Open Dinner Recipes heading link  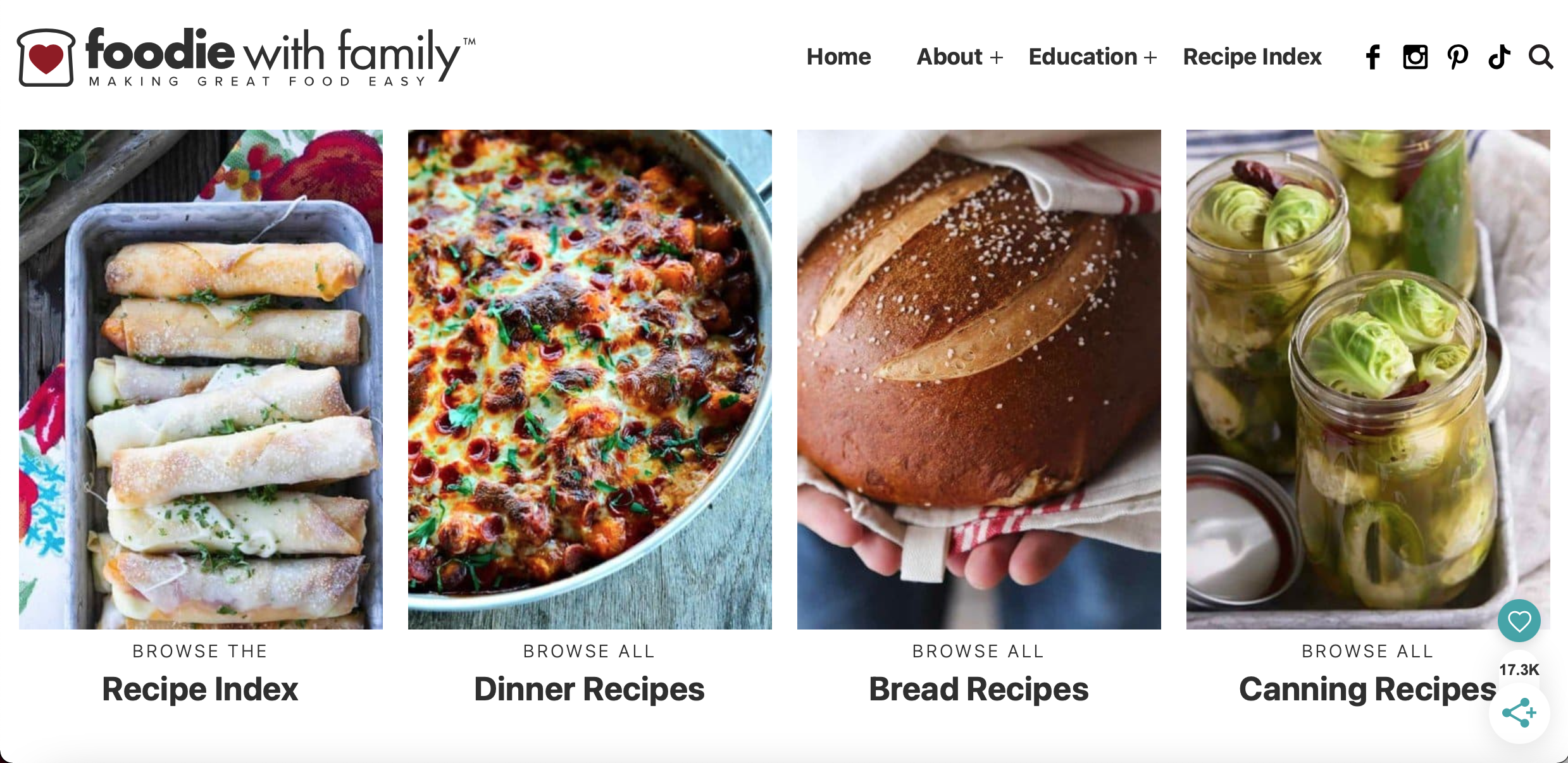pyautogui.click(x=589, y=689)
